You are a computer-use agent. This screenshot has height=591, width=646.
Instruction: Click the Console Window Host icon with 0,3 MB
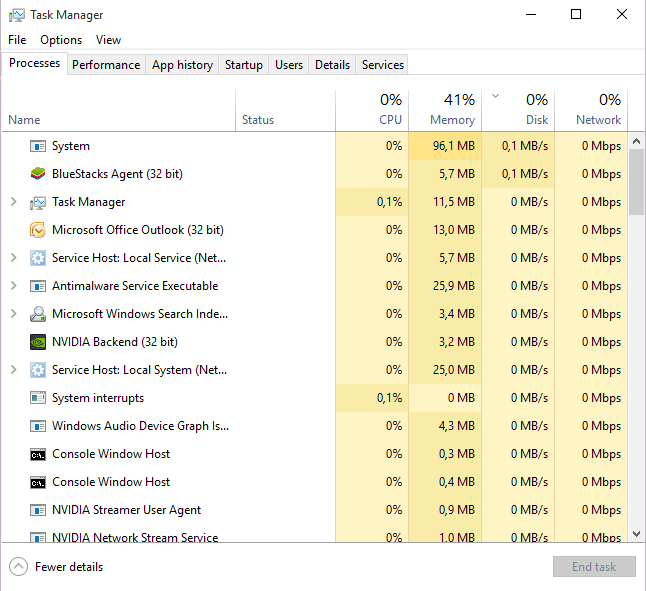click(38, 454)
